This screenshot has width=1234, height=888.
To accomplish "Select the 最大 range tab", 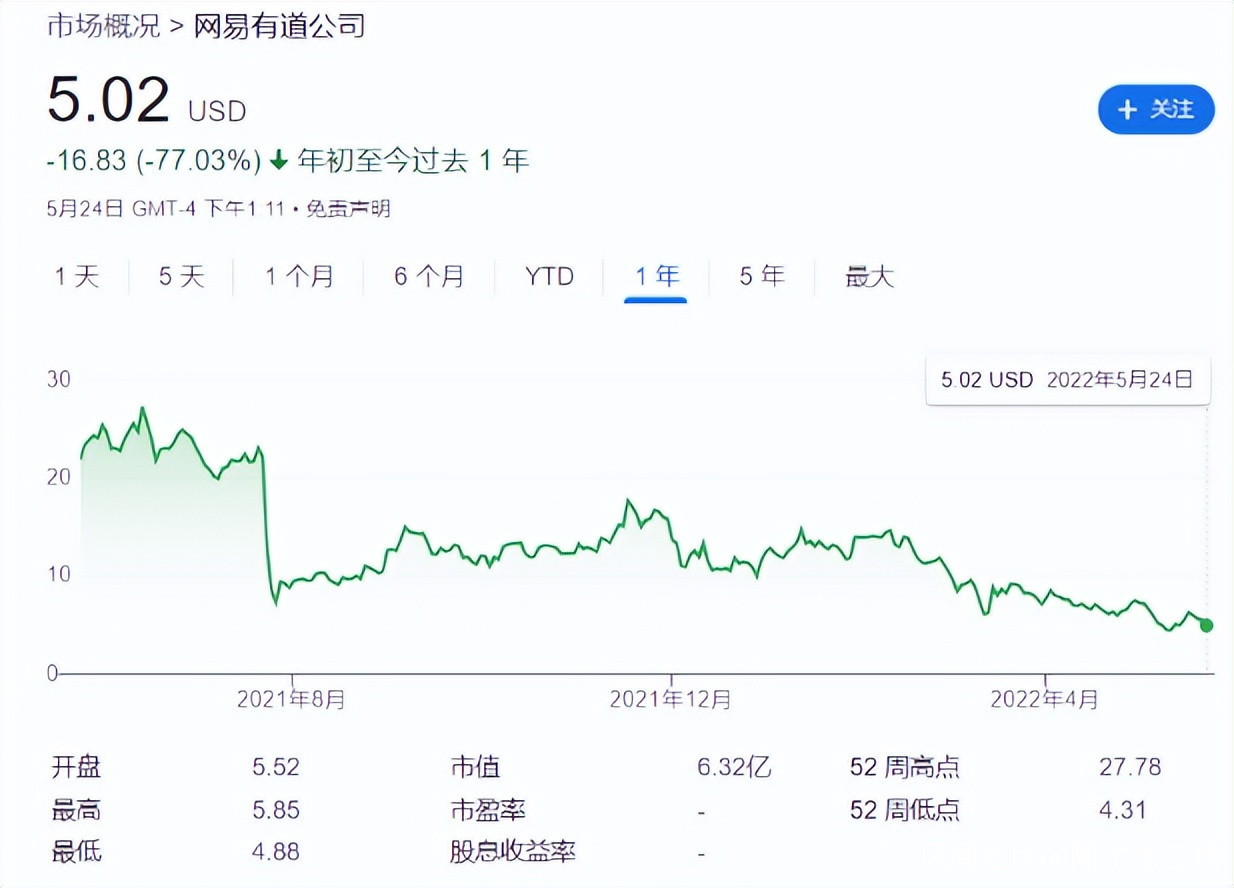I will pyautogui.click(x=869, y=276).
